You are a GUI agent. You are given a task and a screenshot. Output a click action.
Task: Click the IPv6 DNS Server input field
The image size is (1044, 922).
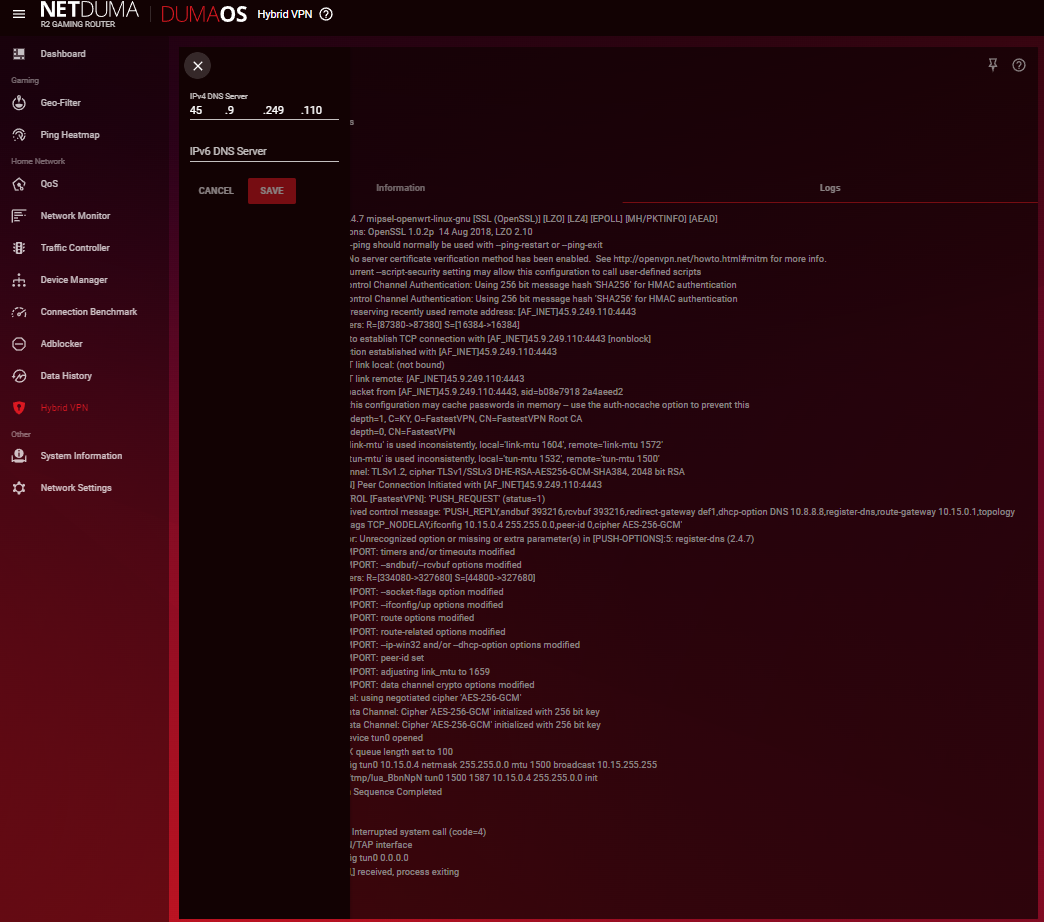pos(264,152)
